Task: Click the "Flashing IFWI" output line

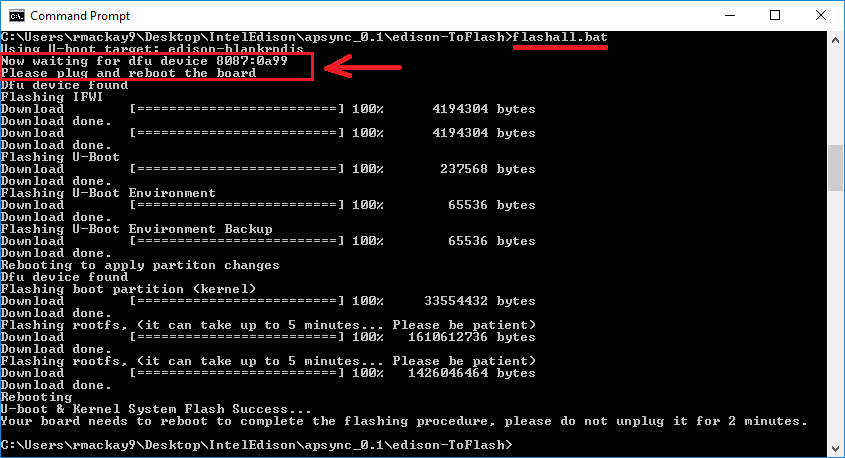Action: (47, 97)
